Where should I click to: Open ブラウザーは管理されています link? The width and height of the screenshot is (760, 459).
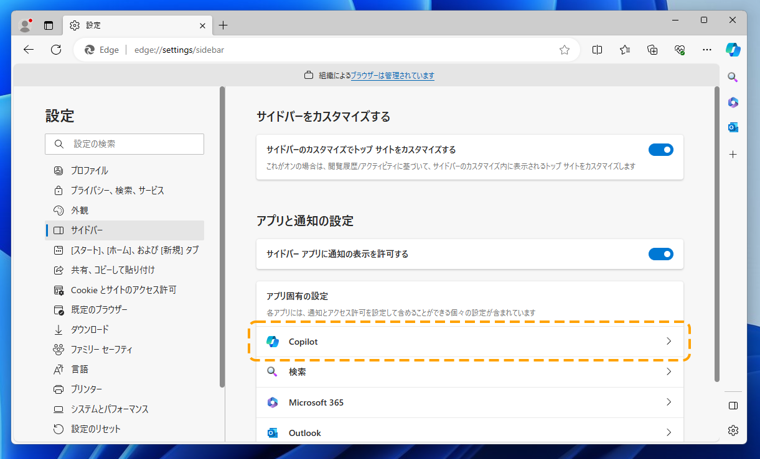[x=393, y=76]
